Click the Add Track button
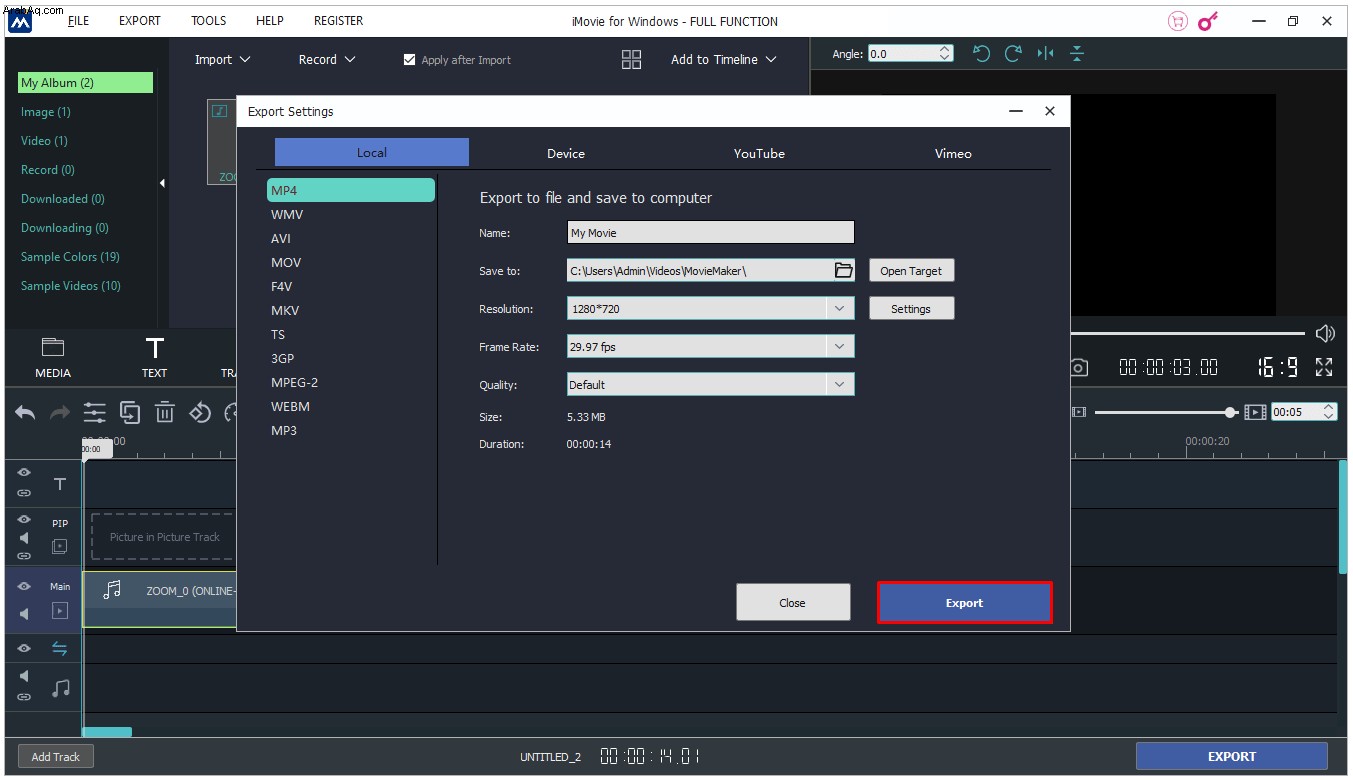 55,756
